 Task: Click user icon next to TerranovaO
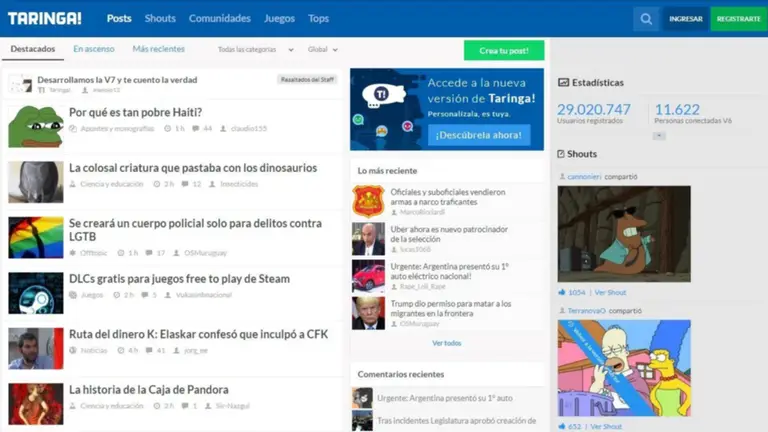click(562, 311)
